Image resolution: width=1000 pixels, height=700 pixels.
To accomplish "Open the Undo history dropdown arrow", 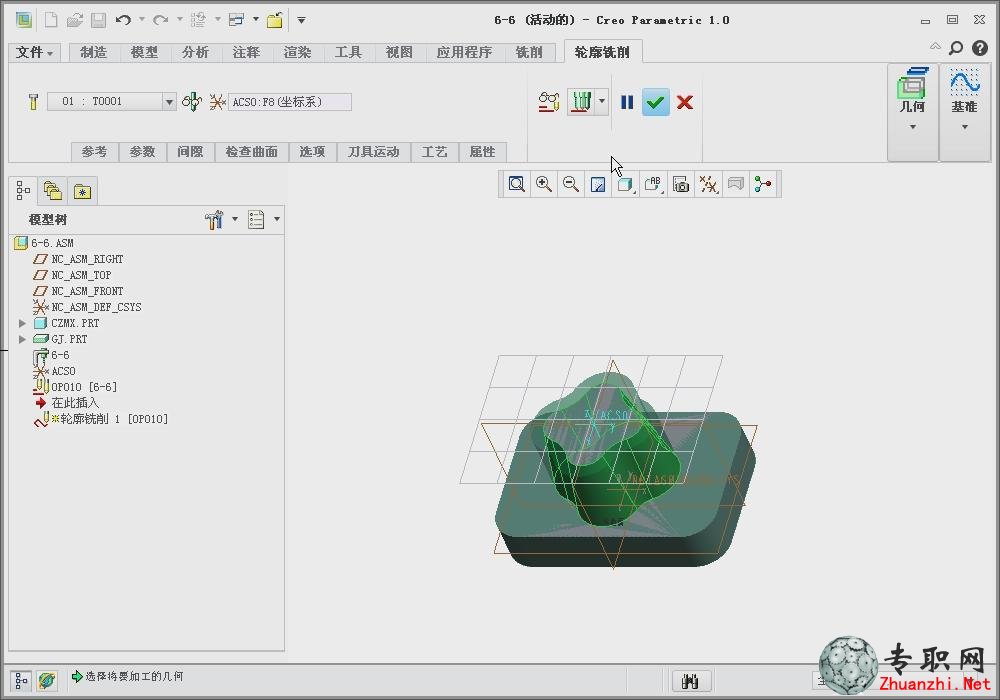I will click(142, 20).
